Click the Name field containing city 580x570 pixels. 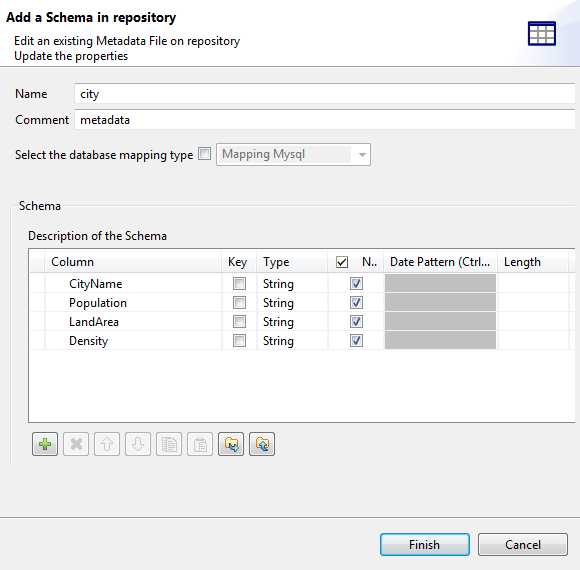[325, 94]
